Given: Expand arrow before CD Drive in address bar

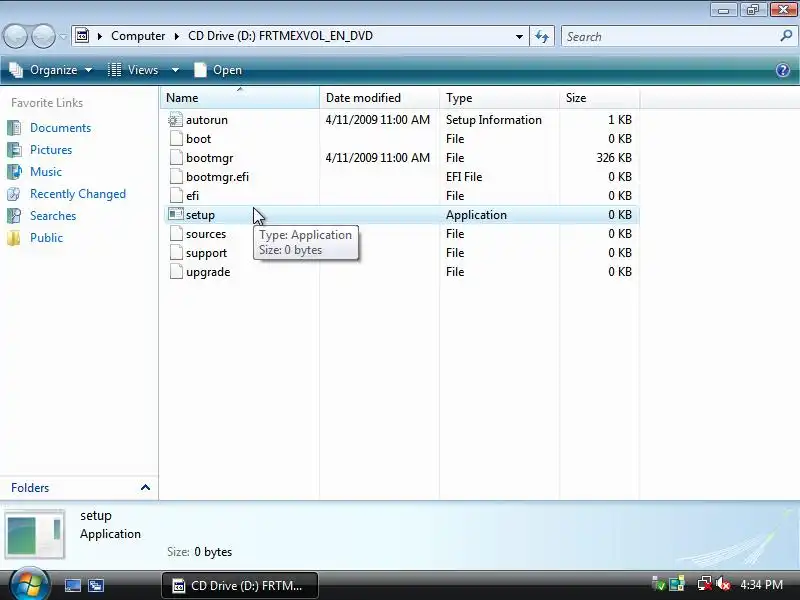Looking at the screenshot, I should [x=177, y=36].
